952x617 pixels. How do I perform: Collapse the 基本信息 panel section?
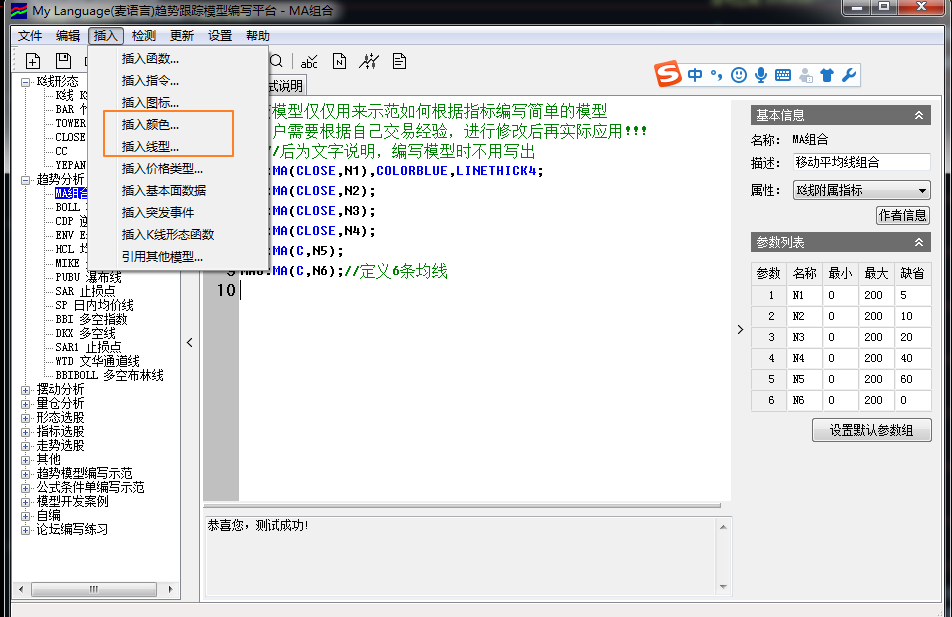tap(919, 116)
